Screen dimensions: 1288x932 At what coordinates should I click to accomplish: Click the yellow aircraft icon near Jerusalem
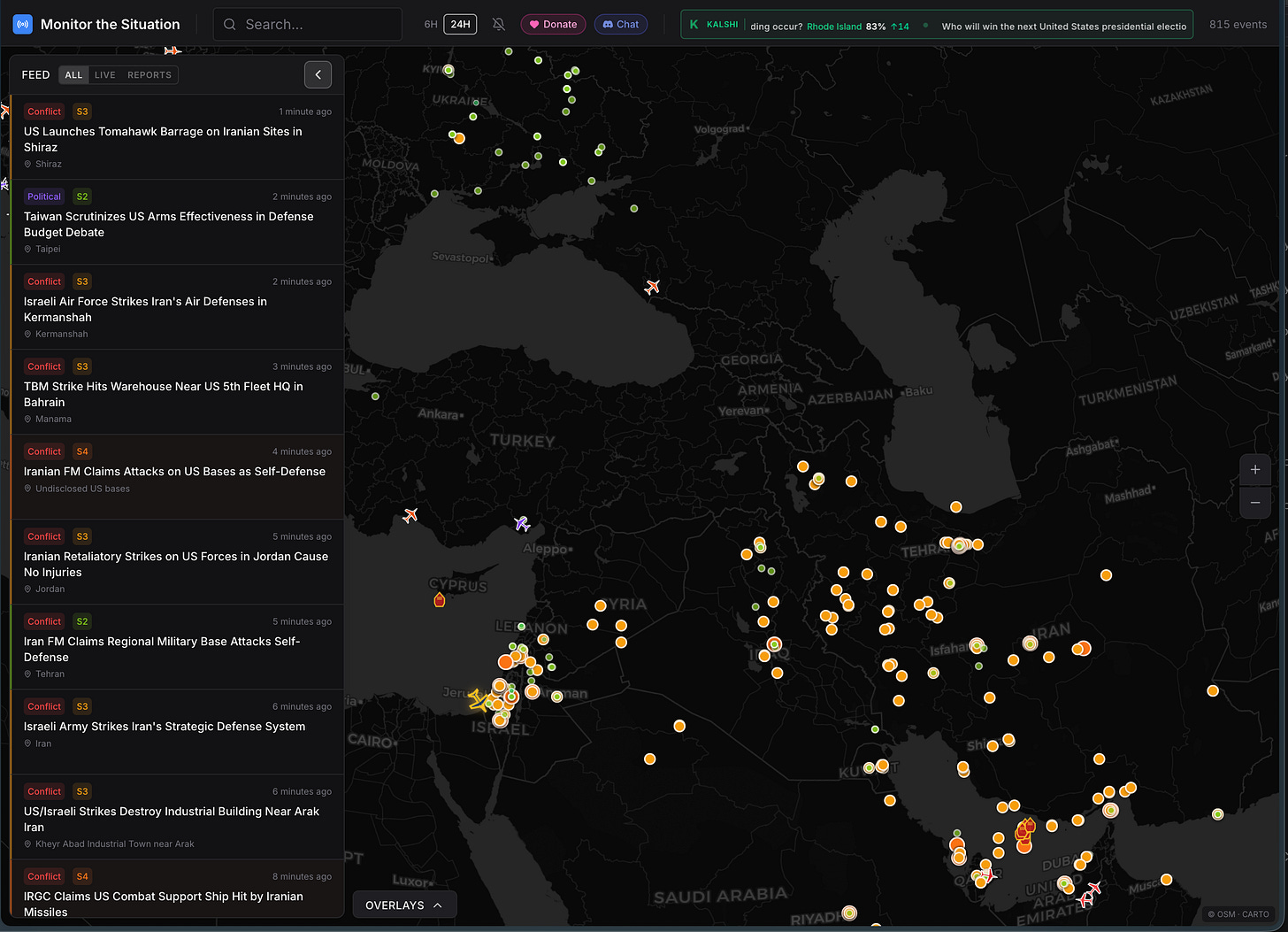coord(478,700)
